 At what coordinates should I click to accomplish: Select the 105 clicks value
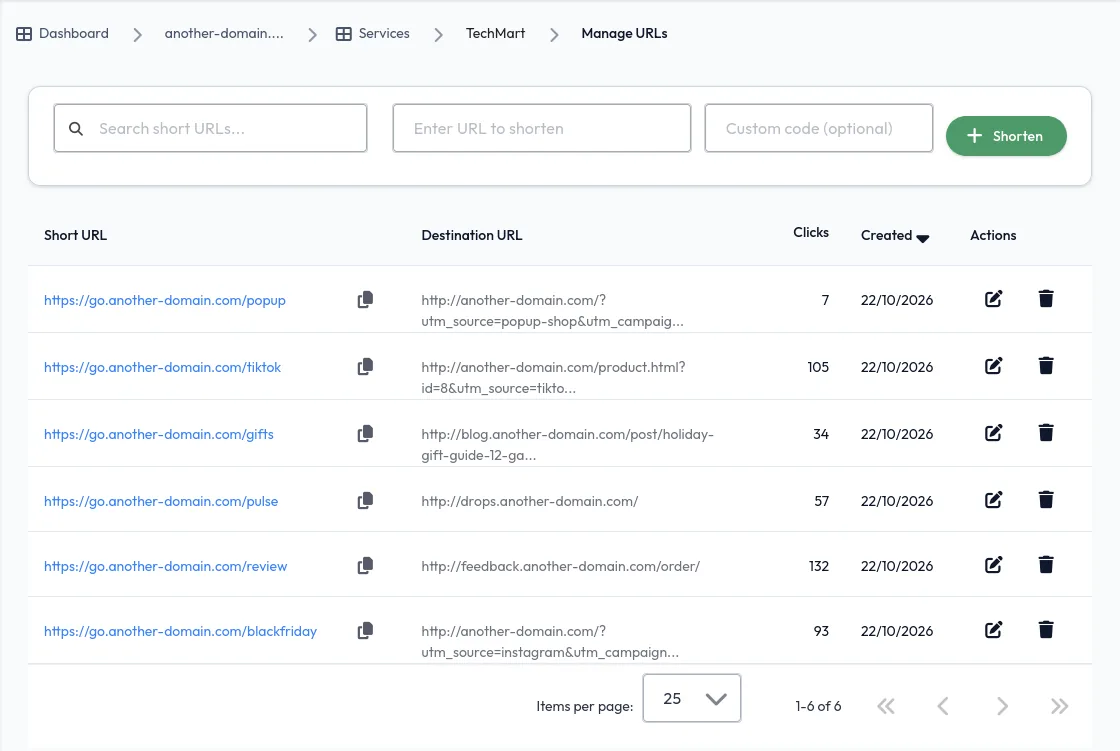818,367
